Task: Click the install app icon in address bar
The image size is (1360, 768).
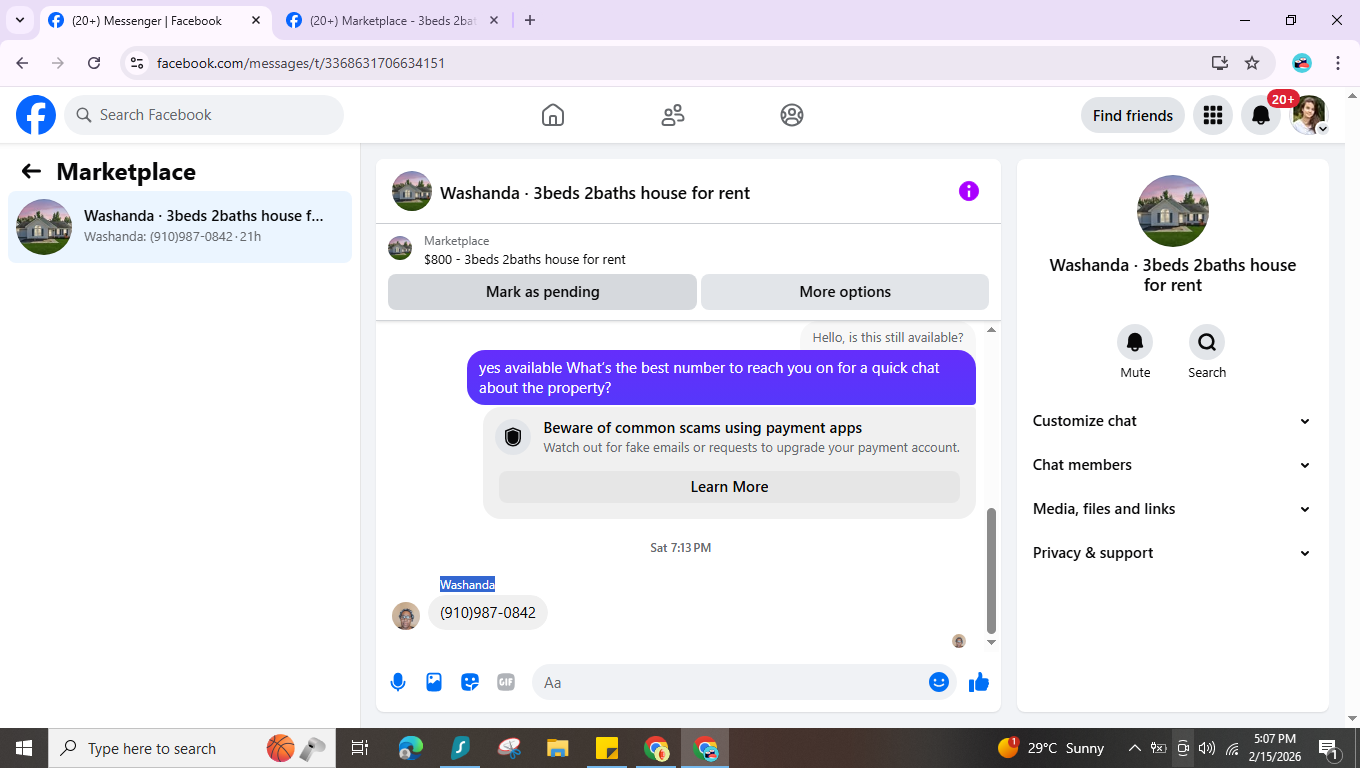Action: [1220, 63]
